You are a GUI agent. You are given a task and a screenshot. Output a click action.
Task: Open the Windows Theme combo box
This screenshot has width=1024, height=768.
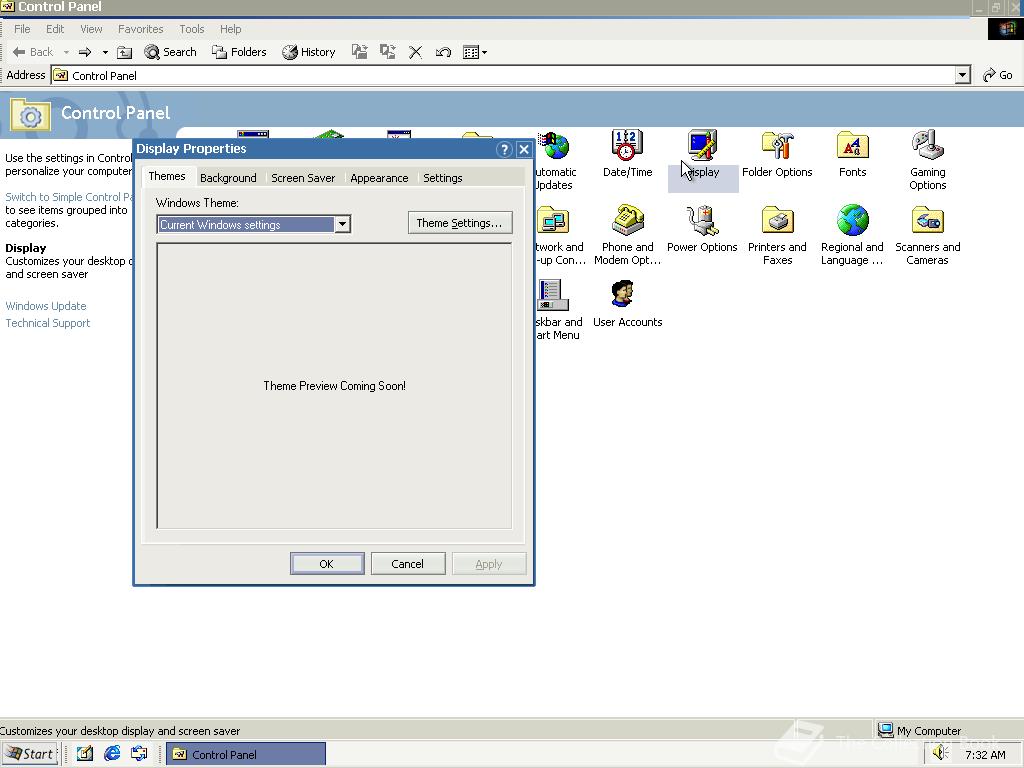tap(254, 225)
